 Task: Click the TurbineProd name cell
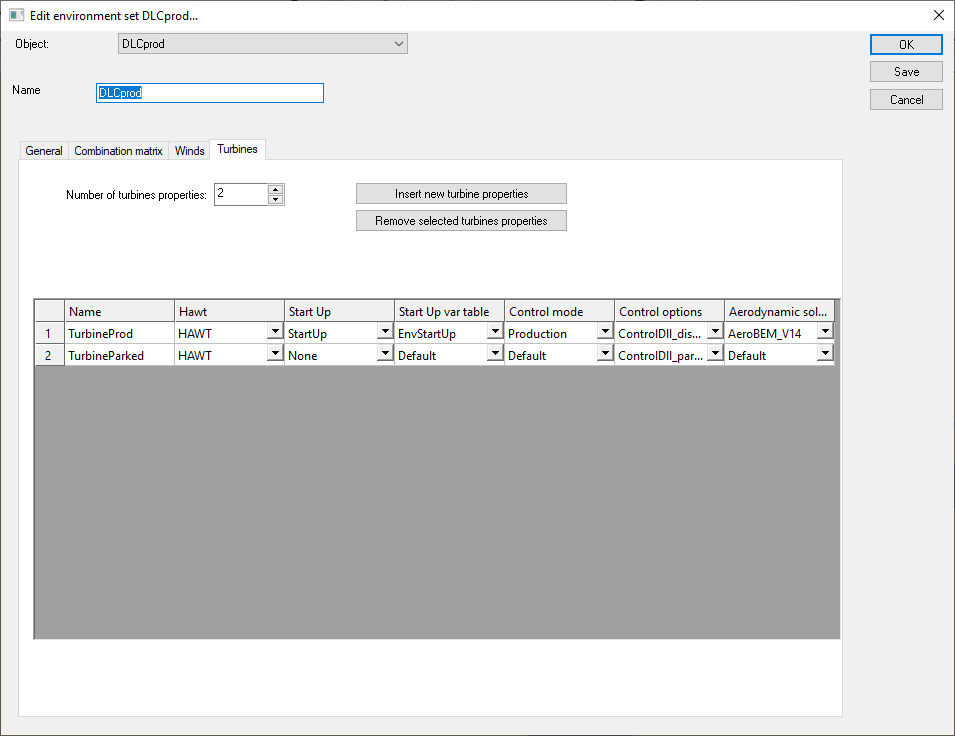point(119,334)
